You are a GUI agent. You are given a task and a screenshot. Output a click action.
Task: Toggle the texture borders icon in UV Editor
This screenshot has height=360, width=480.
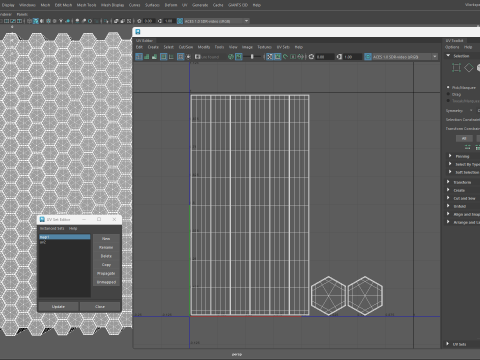point(163,57)
